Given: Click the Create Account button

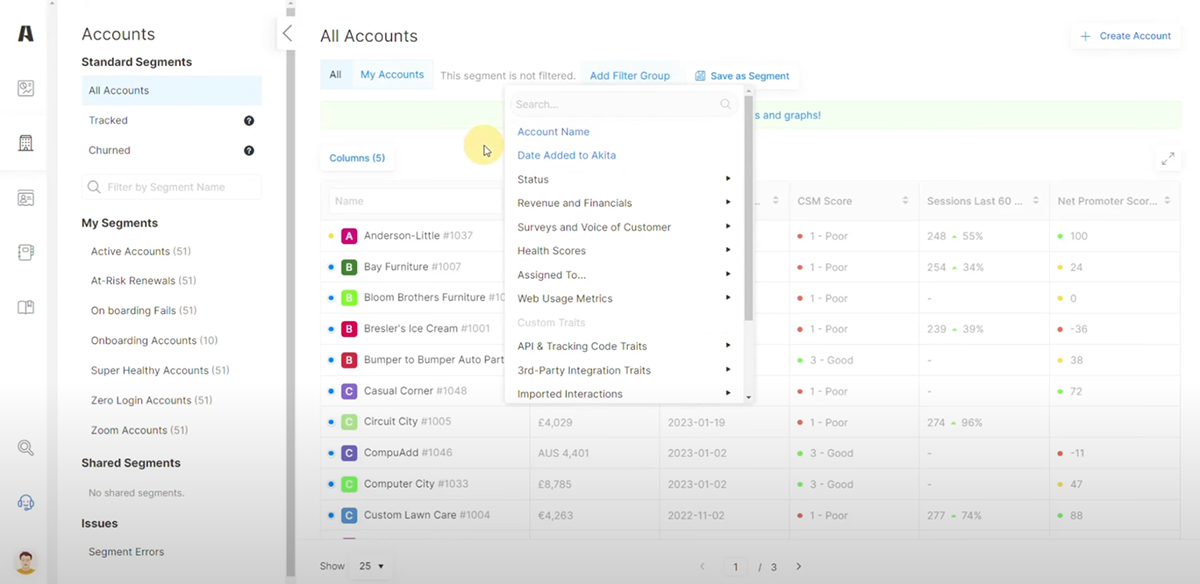Looking at the screenshot, I should point(1125,35).
